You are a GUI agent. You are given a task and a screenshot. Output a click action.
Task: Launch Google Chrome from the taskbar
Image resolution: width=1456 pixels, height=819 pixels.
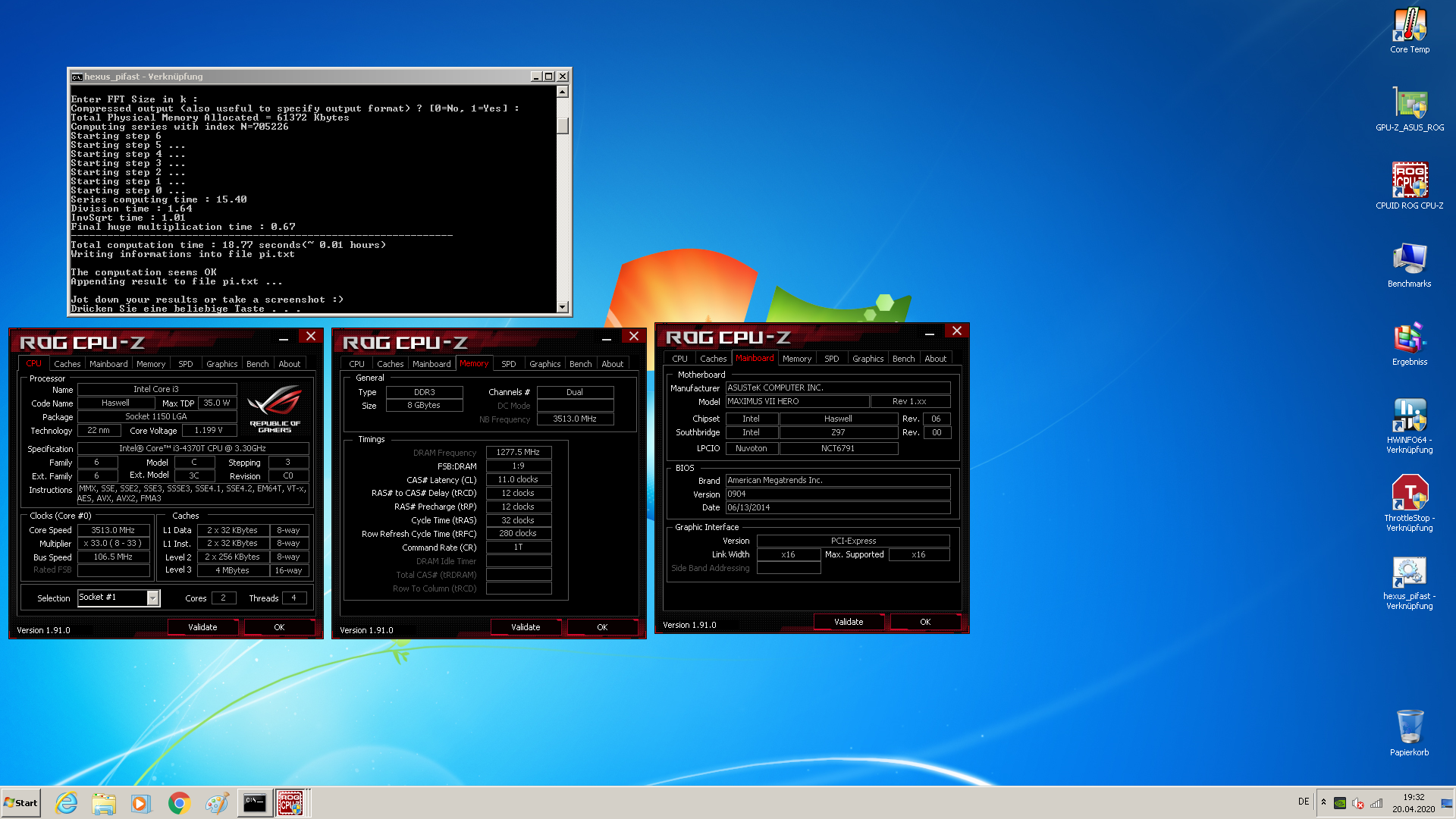pos(179,802)
